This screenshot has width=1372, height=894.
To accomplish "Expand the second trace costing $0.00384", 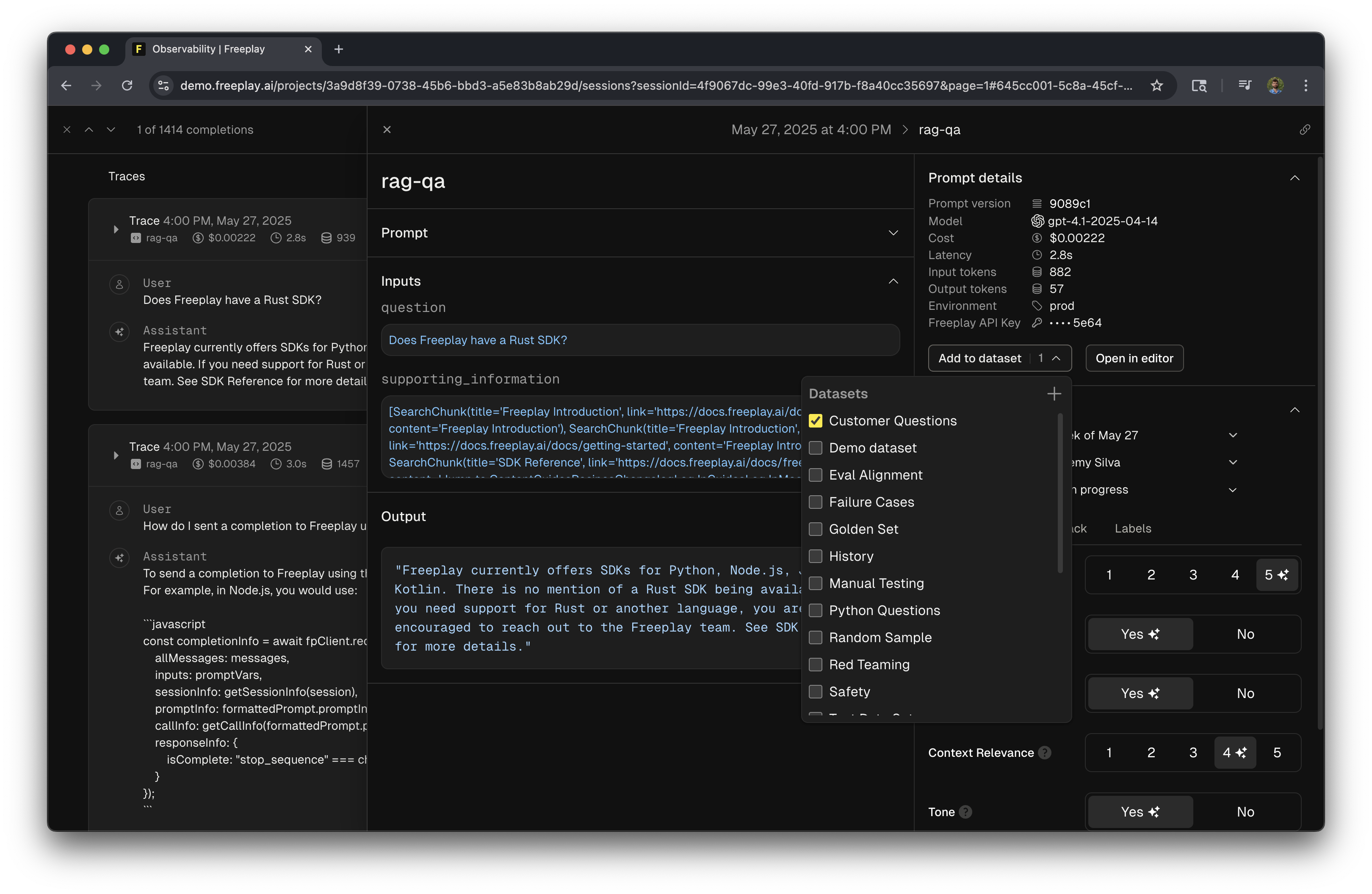I will pos(116,455).
